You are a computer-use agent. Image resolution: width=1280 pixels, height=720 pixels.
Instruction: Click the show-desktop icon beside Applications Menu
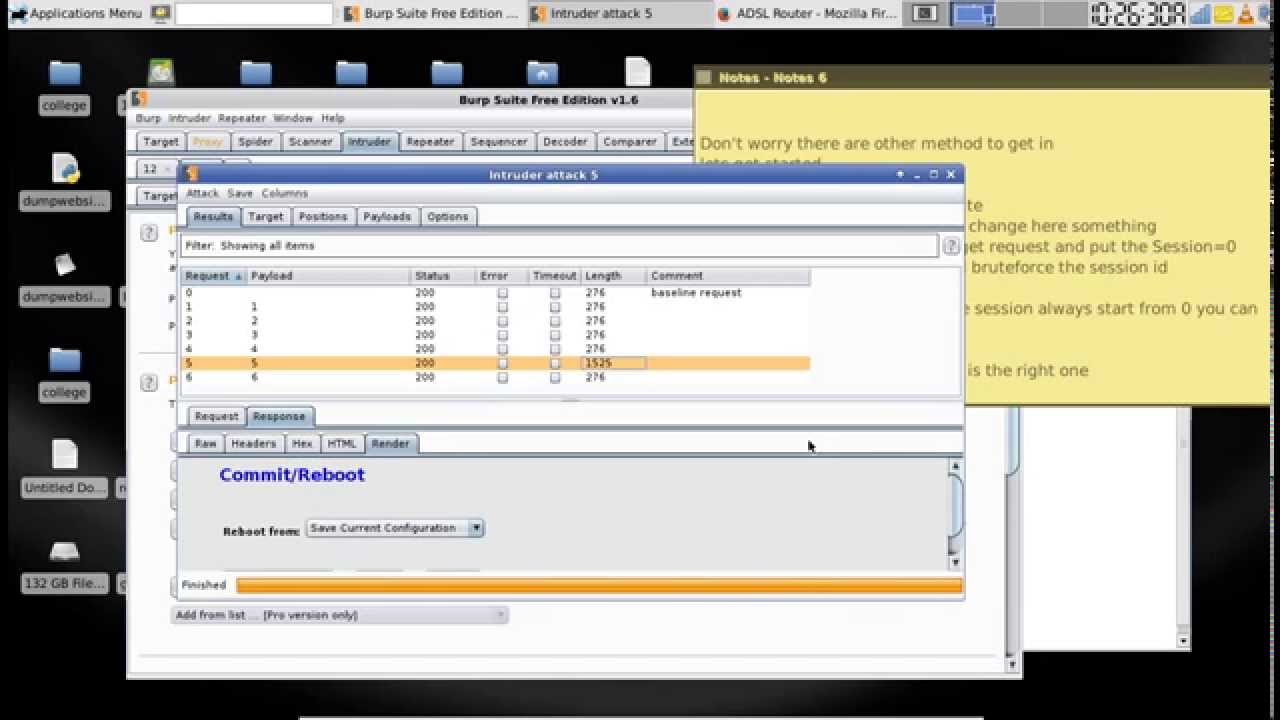pos(160,13)
